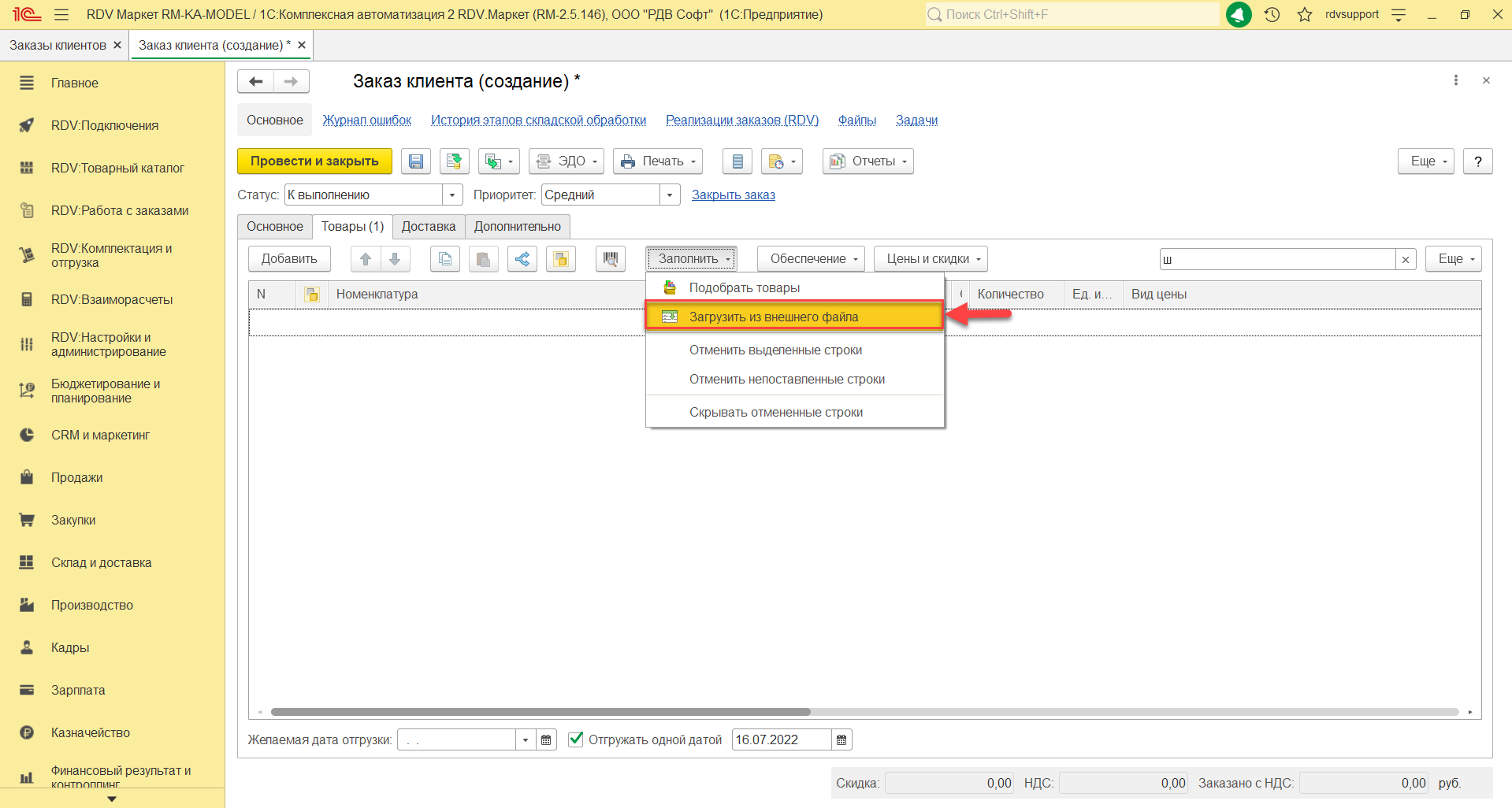Open calendar for desired shipment date
The image size is (1512, 808).
(x=546, y=740)
